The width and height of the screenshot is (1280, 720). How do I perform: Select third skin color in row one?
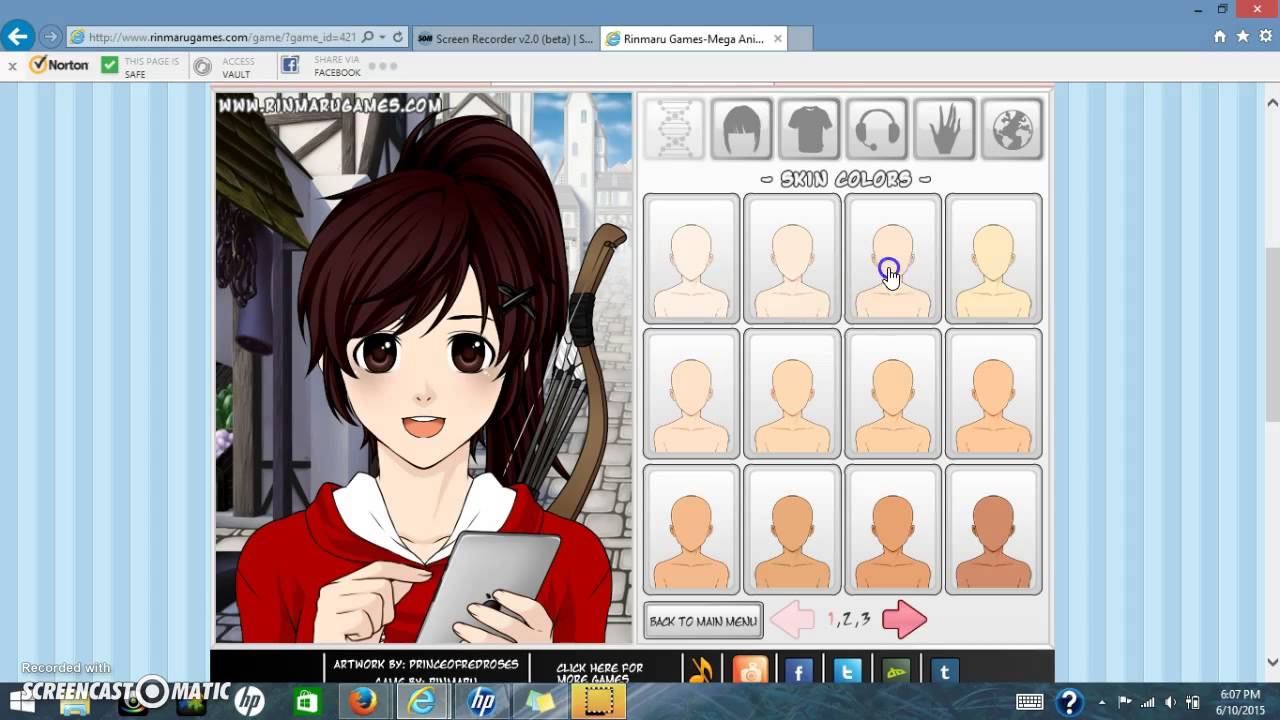click(893, 259)
